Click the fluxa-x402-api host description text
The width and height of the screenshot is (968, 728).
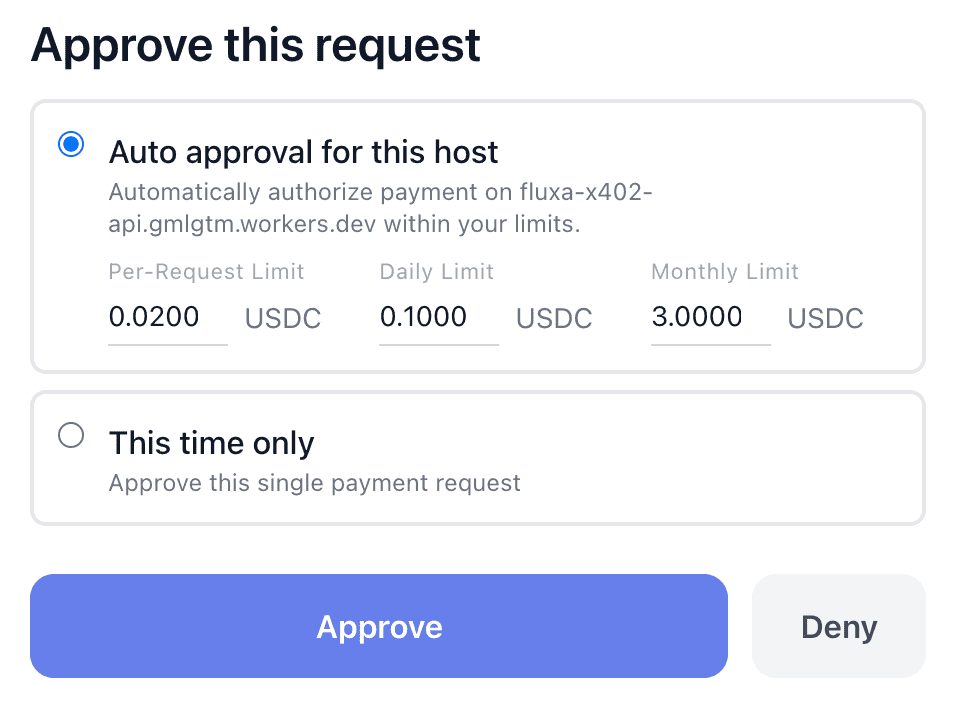380,207
